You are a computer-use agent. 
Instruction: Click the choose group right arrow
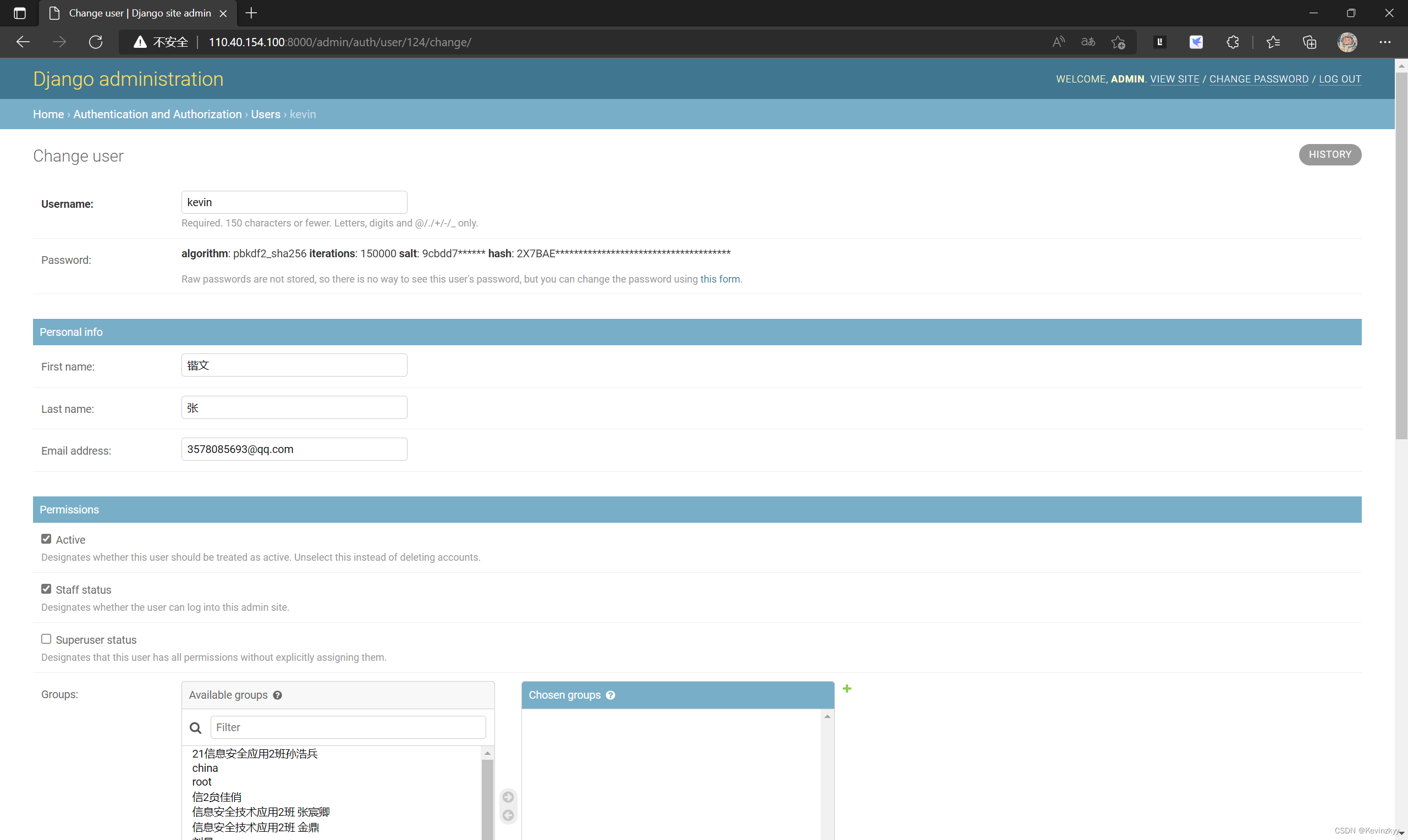coord(508,797)
